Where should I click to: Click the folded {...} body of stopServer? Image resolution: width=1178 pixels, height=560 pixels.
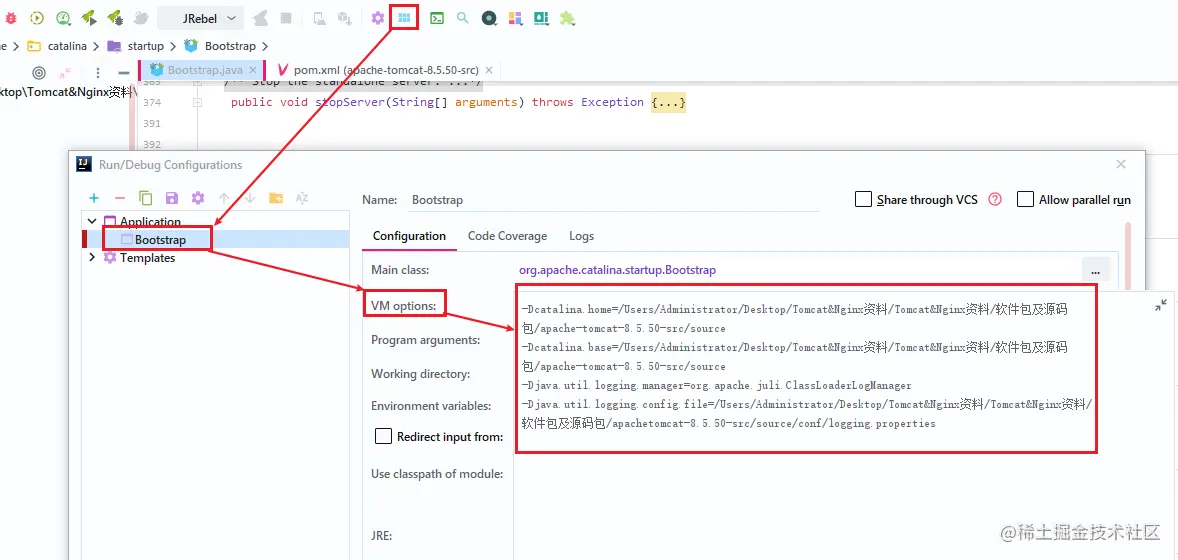(x=668, y=102)
